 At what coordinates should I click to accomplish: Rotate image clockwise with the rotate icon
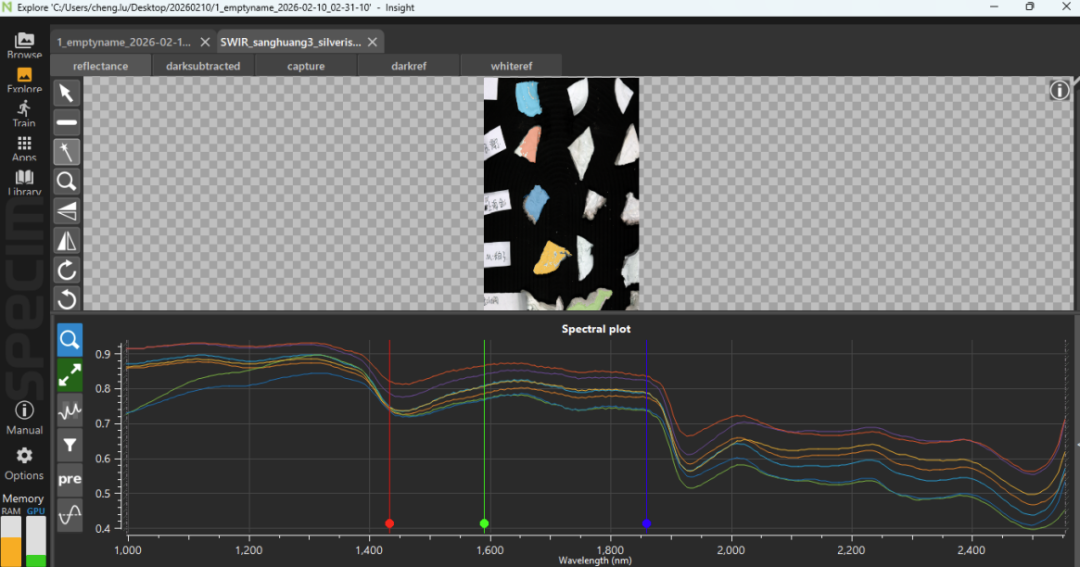click(67, 271)
